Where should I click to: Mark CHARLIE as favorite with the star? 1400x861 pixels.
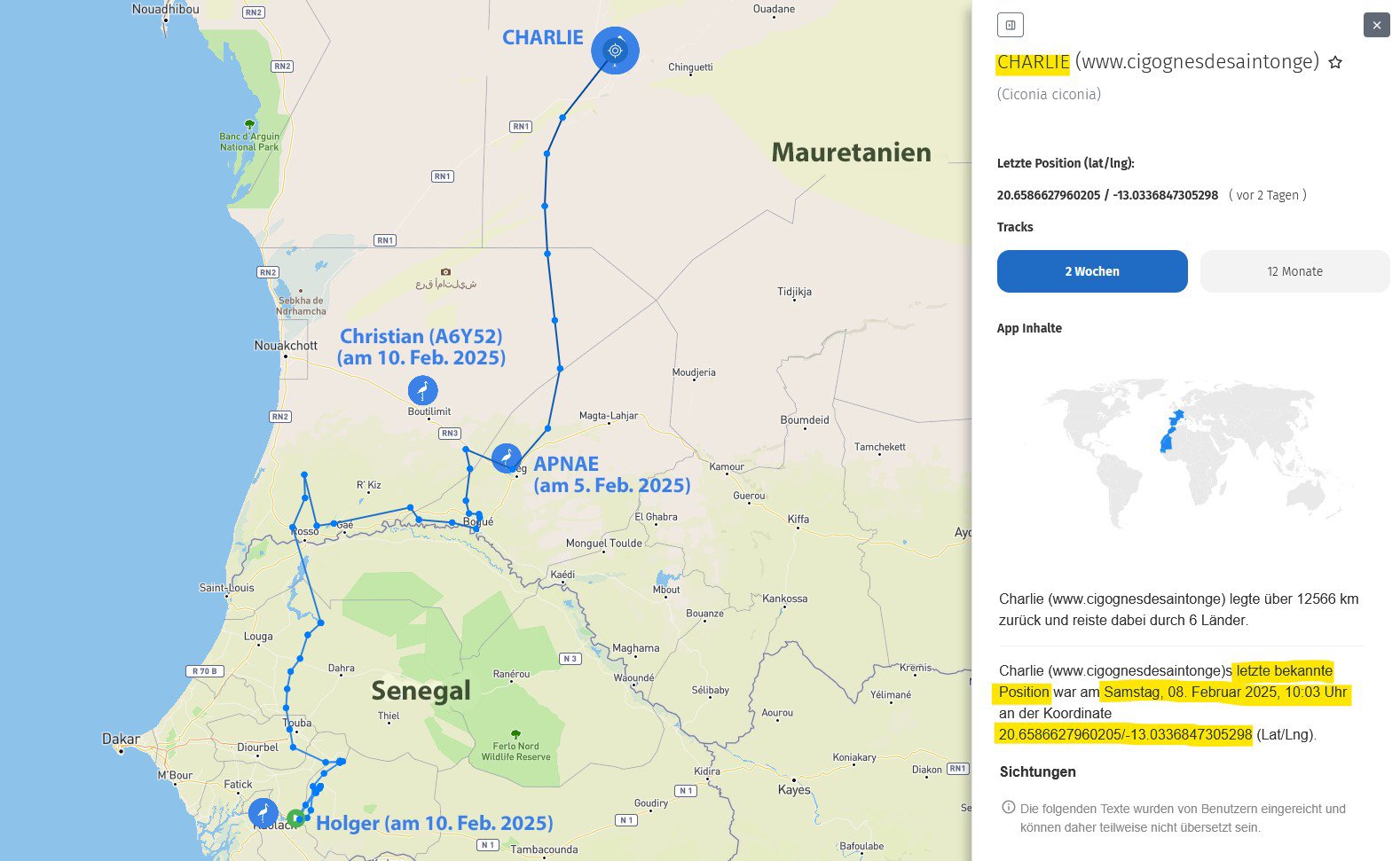tap(1335, 63)
